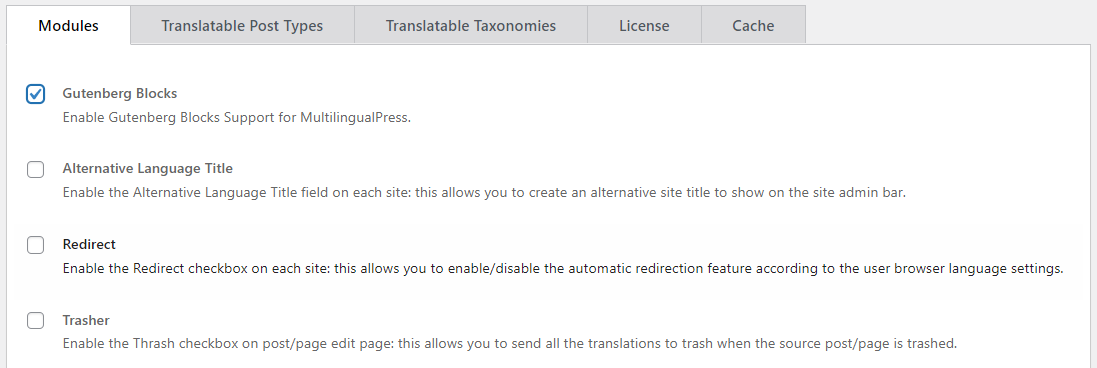Select the Cache tab
The image size is (1097, 368).
tap(753, 25)
